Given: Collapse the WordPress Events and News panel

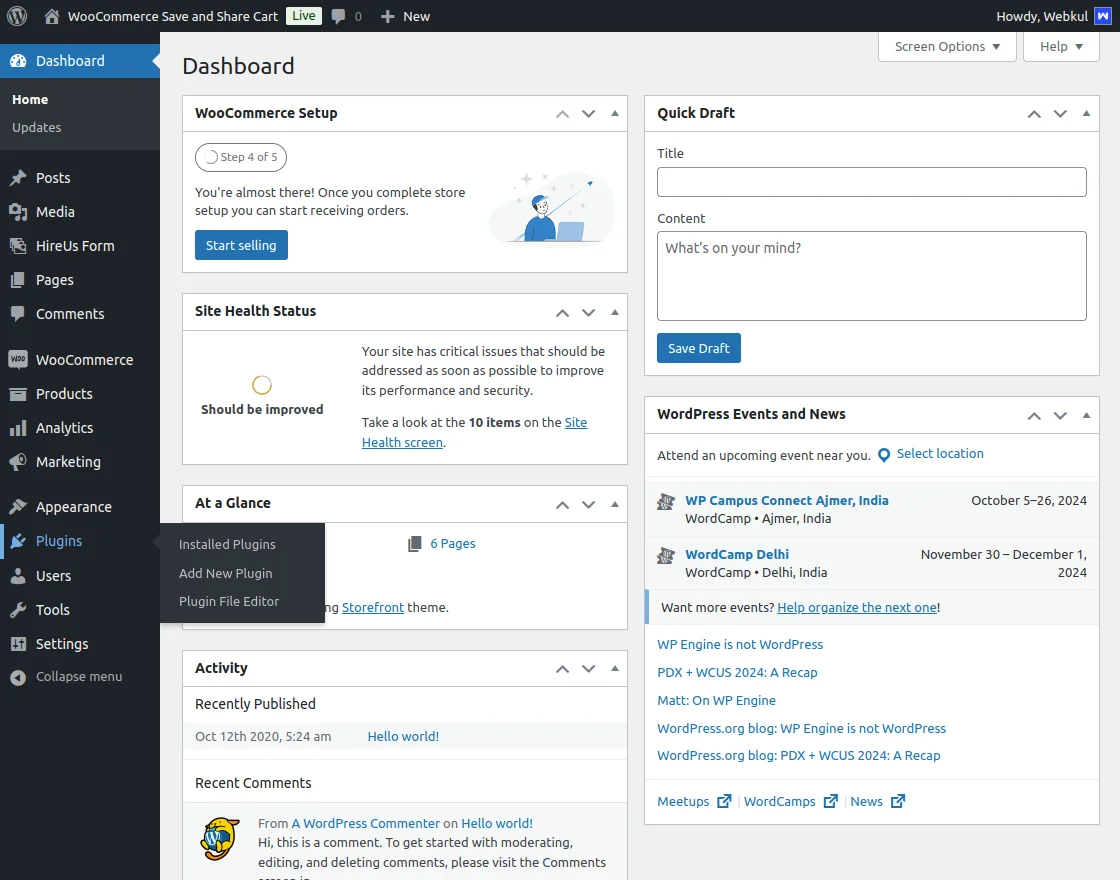Looking at the screenshot, I should 1086,414.
